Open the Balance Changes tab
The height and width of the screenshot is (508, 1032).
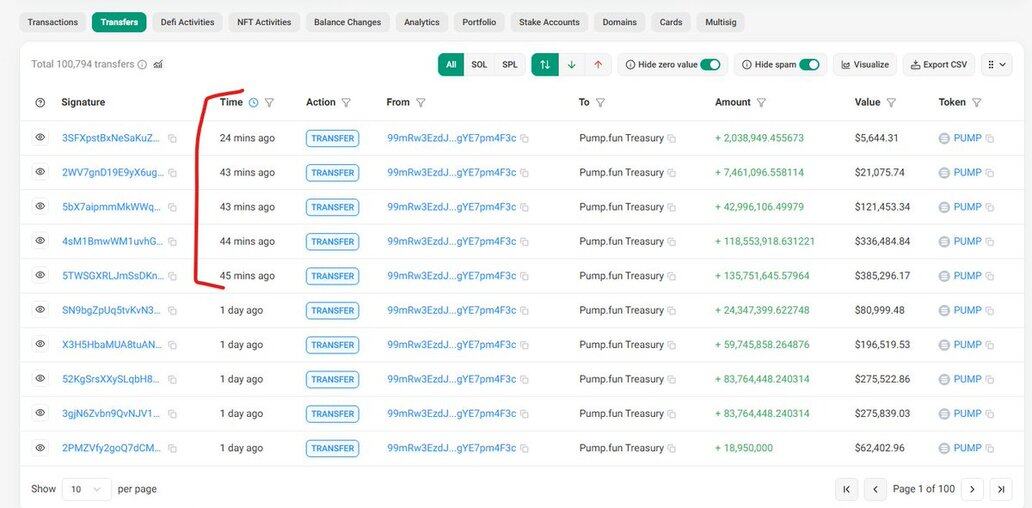click(x=347, y=22)
